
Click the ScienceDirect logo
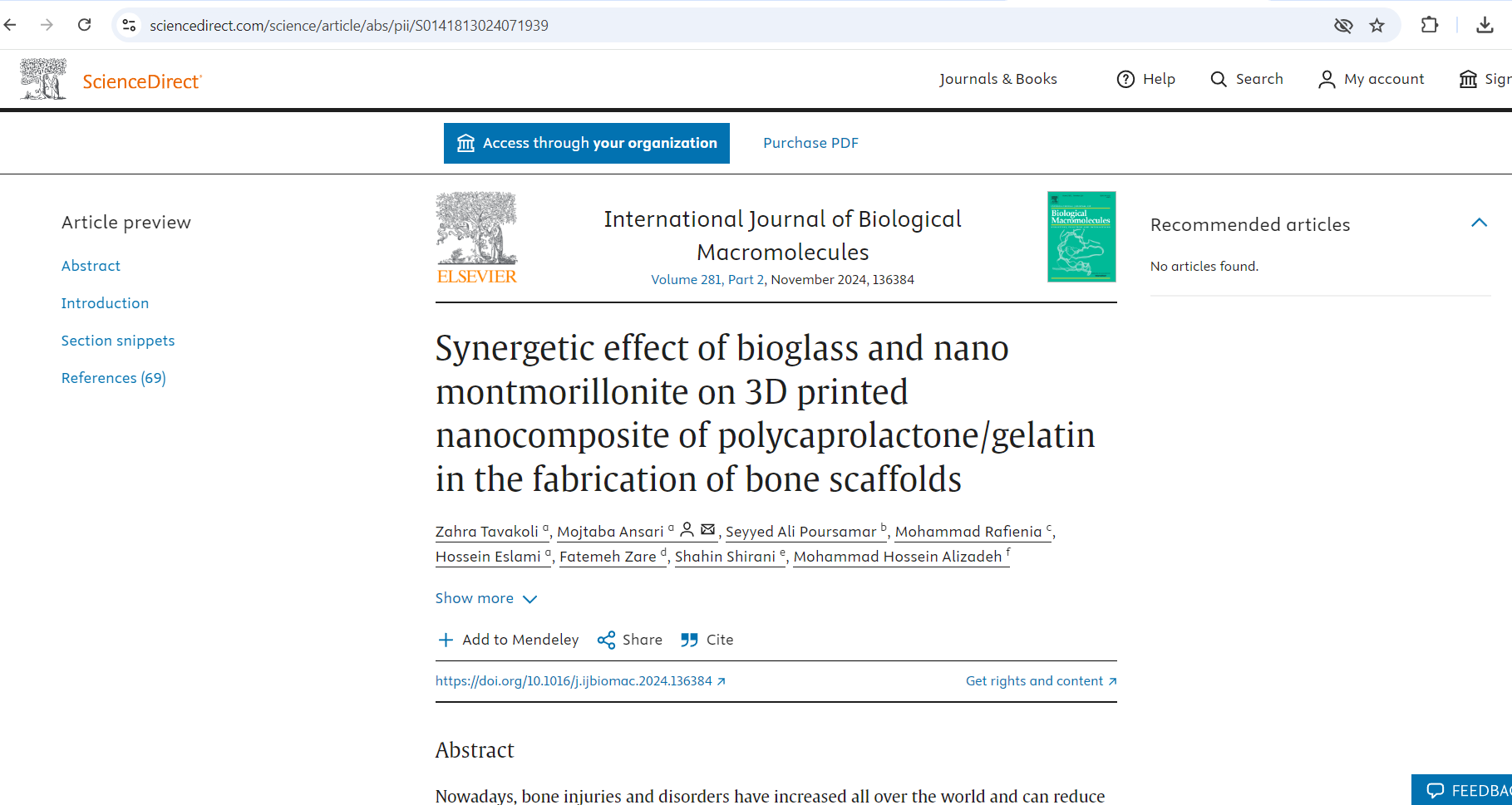tap(141, 81)
